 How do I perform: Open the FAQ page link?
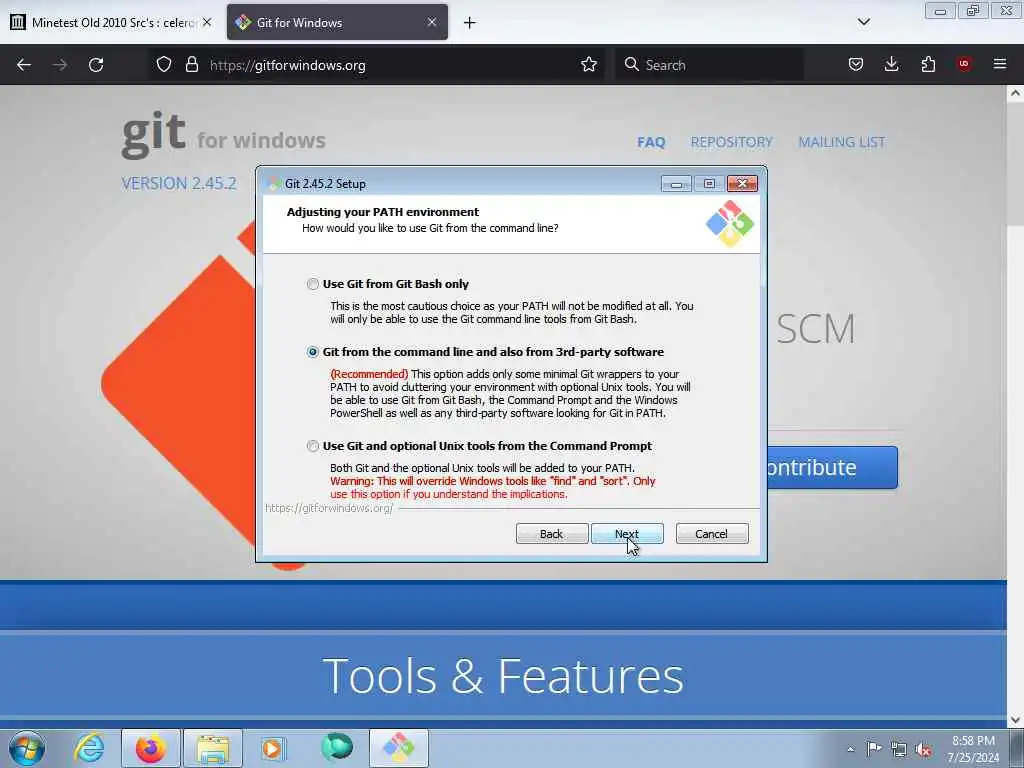pyautogui.click(x=651, y=142)
